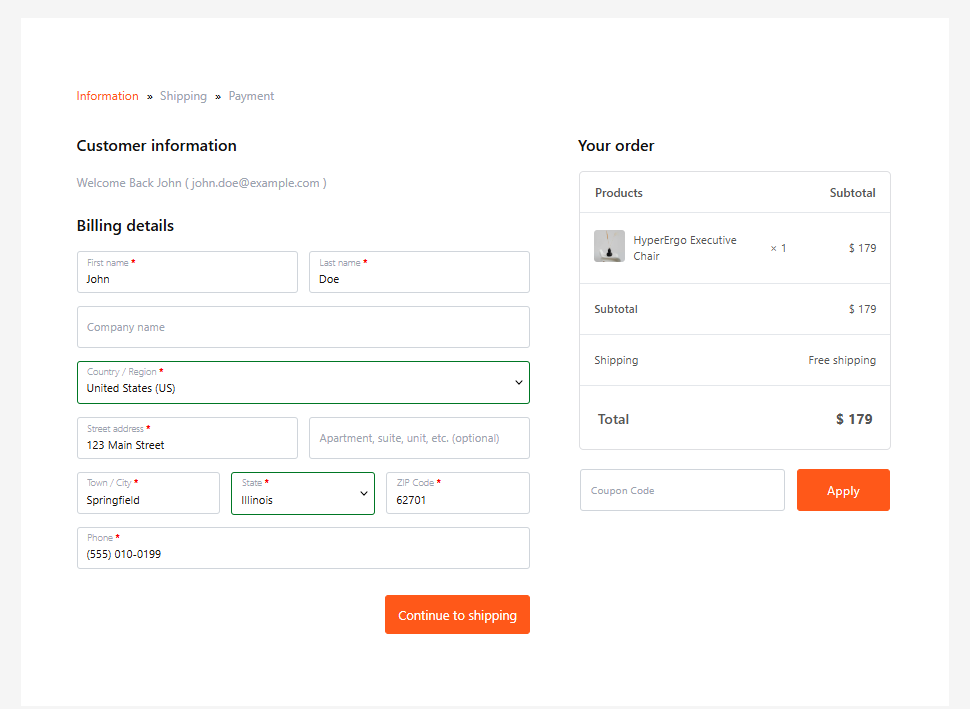Click the product quantity × 1

coord(778,248)
